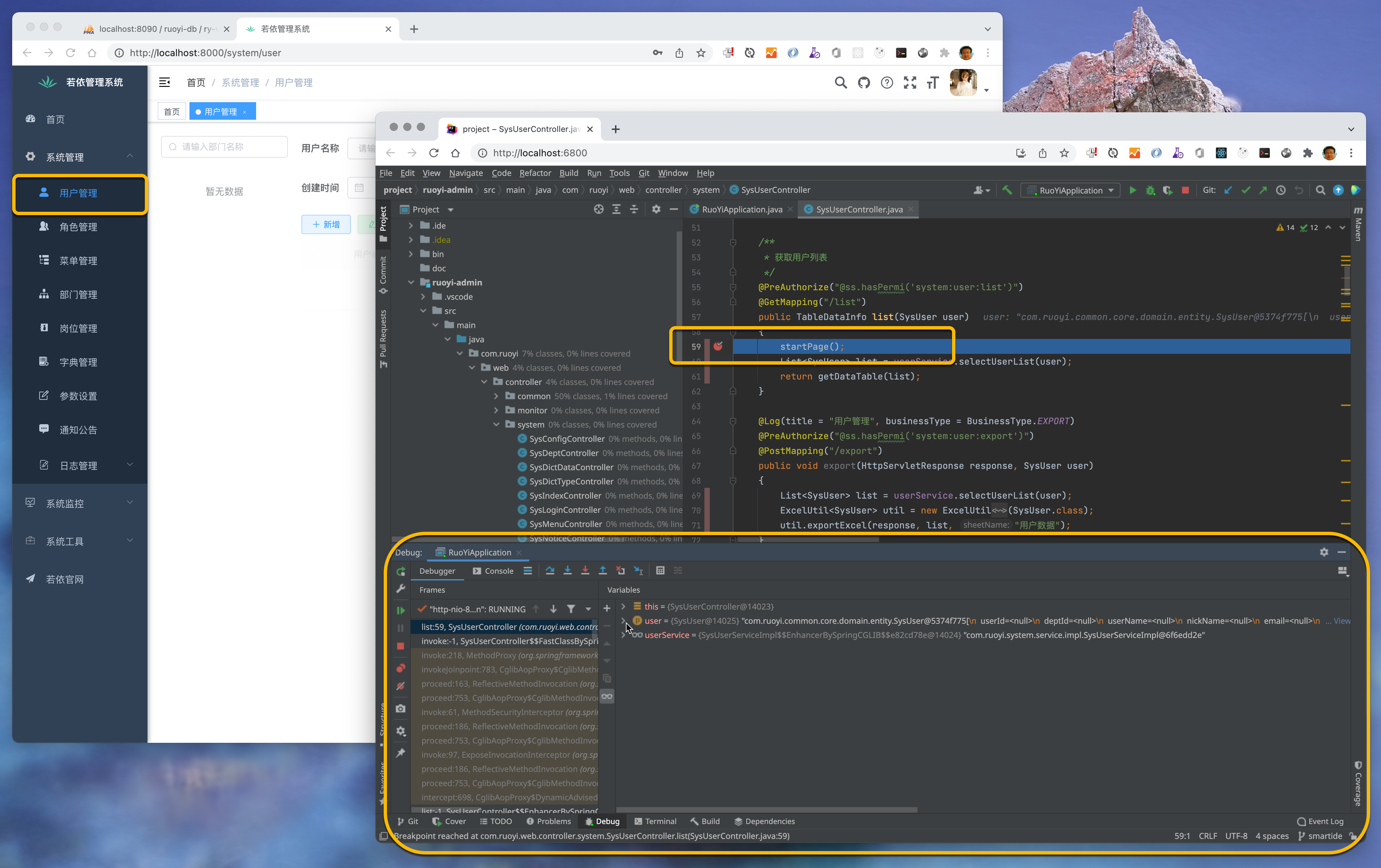Click Rerun RuoYiApplication debug icon

coord(400,571)
